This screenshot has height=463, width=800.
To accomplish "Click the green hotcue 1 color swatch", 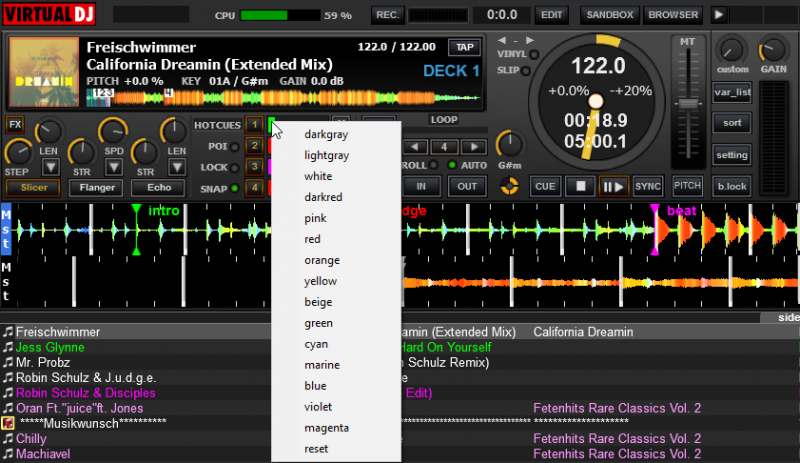I will coord(271,123).
